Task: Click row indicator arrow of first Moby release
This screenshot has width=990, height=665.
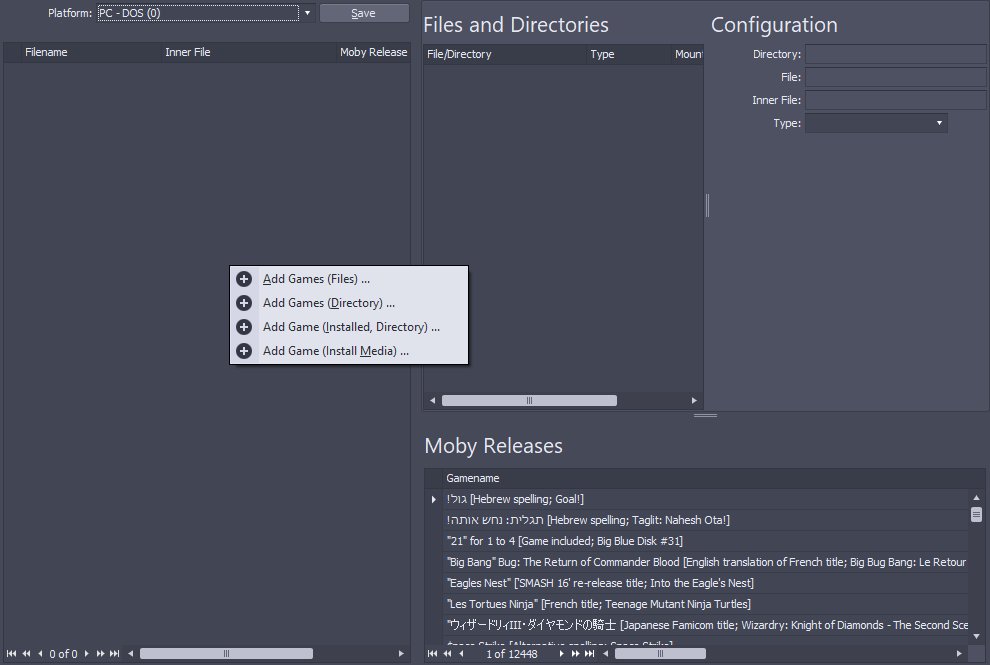Action: (434, 500)
